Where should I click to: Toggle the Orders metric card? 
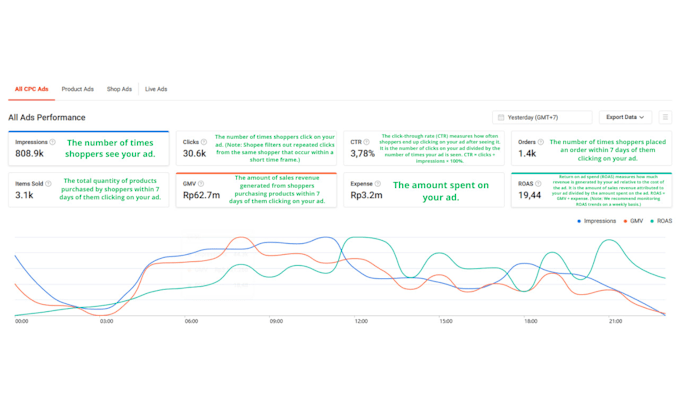[x=592, y=148]
